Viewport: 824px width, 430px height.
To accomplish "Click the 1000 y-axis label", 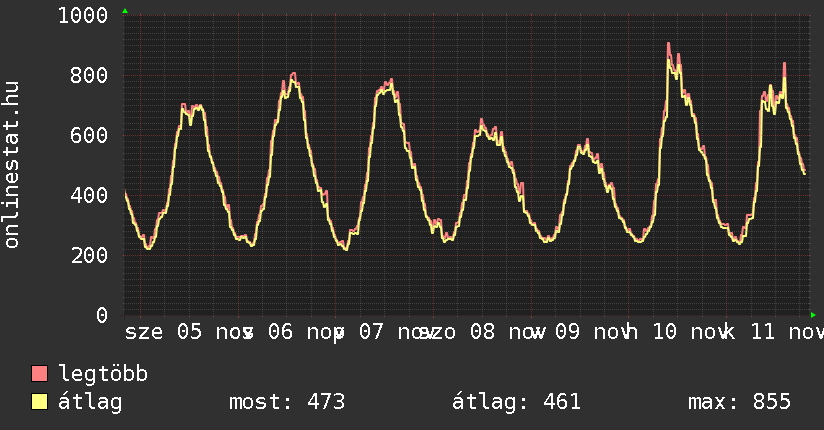I will 83,16.
